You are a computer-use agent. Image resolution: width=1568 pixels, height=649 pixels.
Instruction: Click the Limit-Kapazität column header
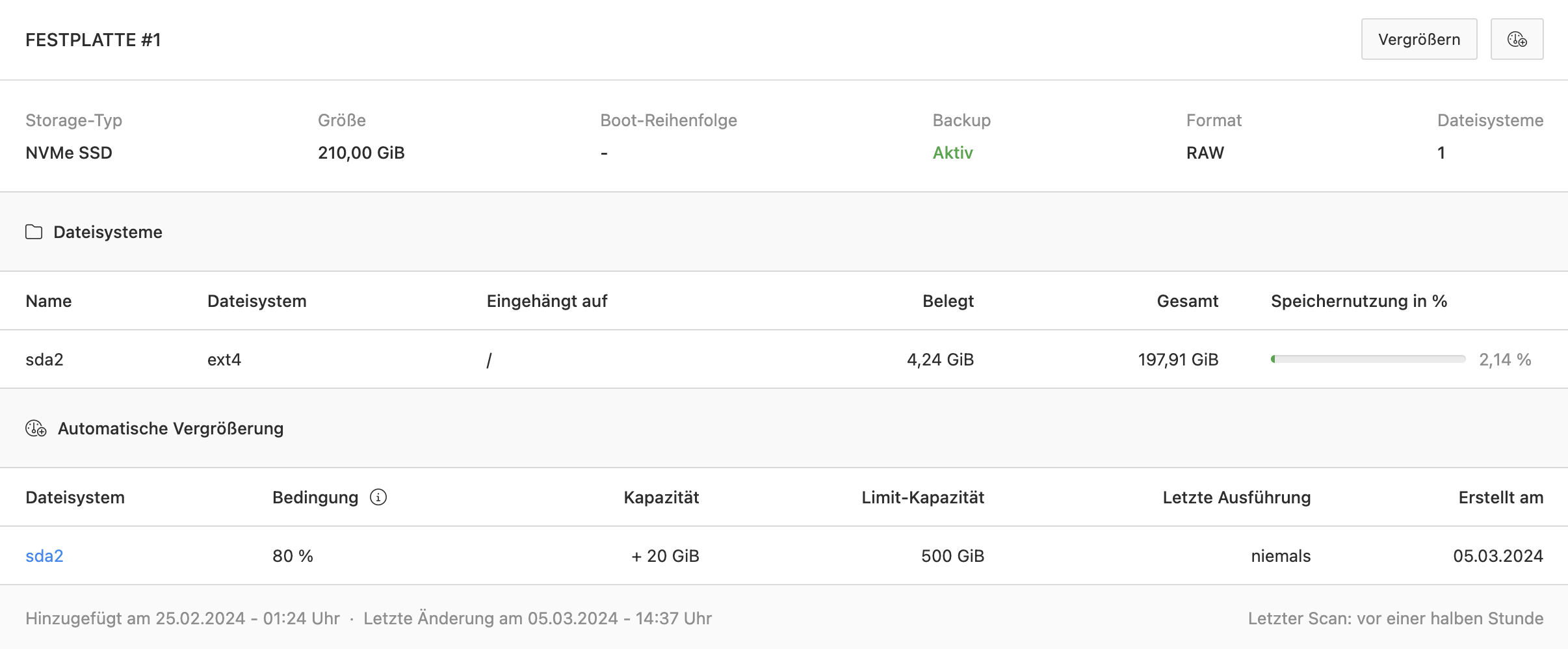[922, 497]
